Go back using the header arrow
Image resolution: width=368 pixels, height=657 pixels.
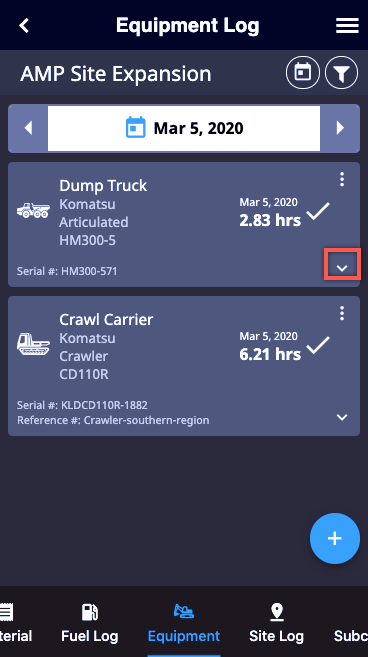pyautogui.click(x=24, y=26)
